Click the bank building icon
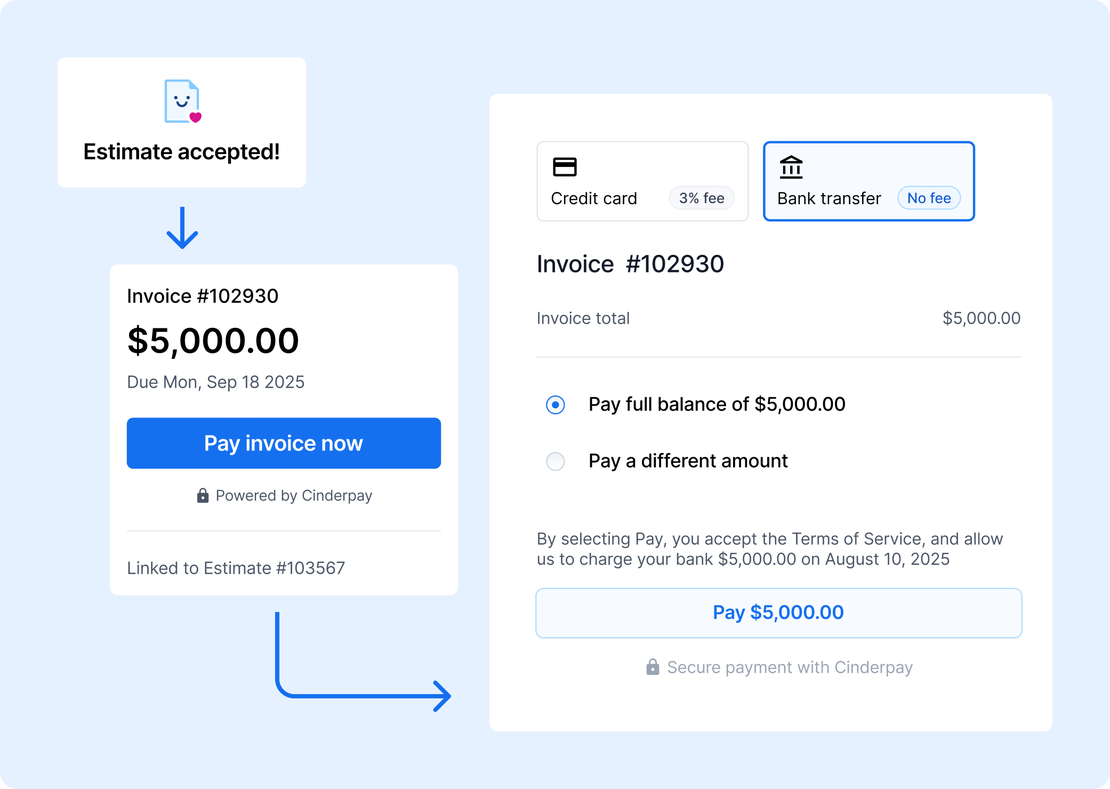This screenshot has width=1110, height=789. [x=791, y=167]
